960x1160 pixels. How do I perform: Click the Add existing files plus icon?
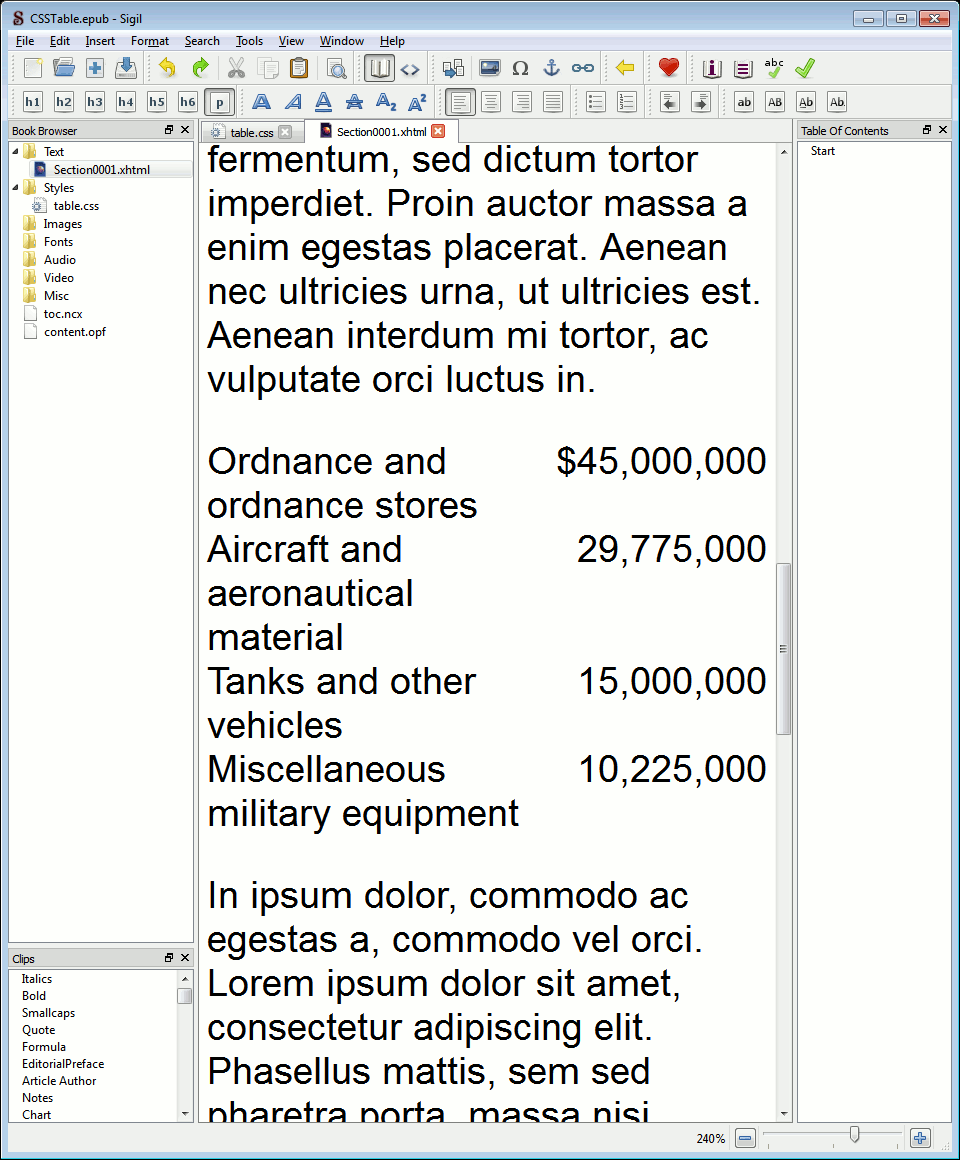95,68
